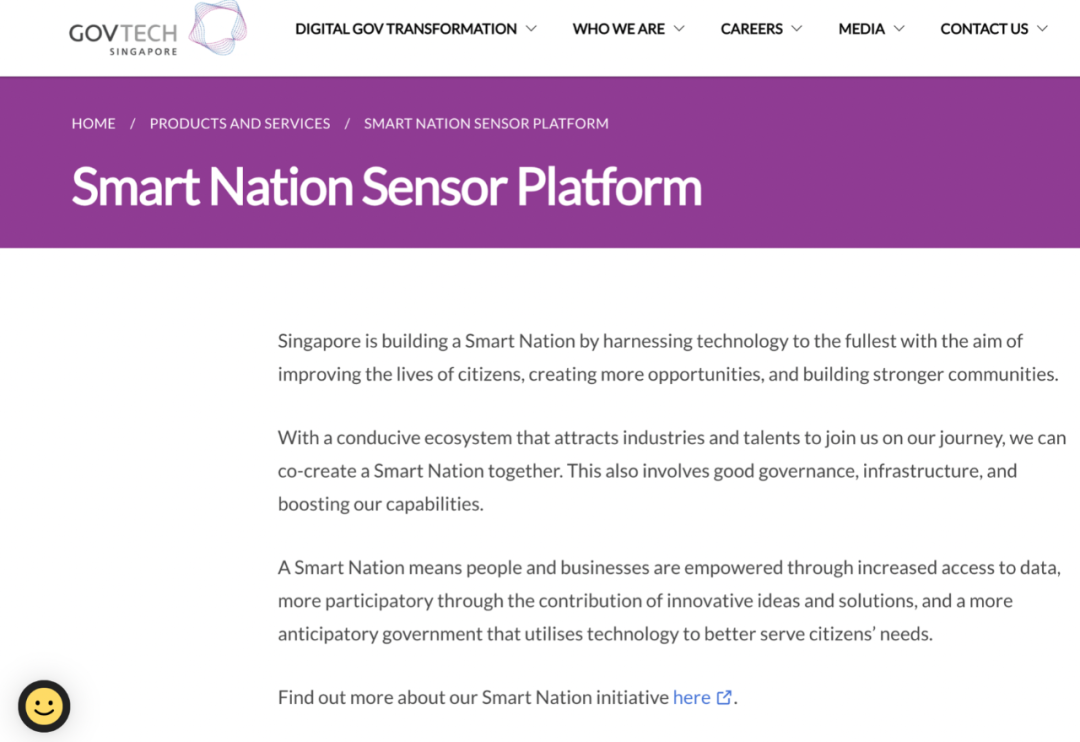Click the paragraph starting 'With a conducive ecosystem'
1080x742 pixels.
(671, 471)
